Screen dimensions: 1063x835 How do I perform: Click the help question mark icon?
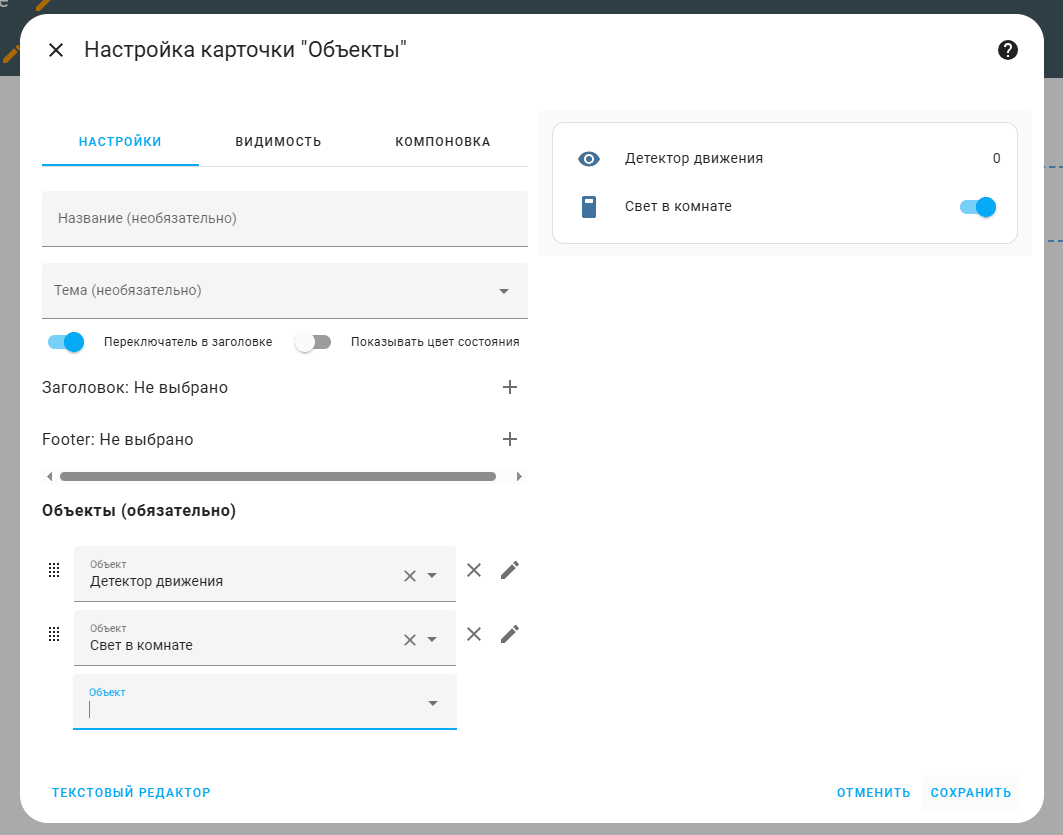tap(1008, 50)
